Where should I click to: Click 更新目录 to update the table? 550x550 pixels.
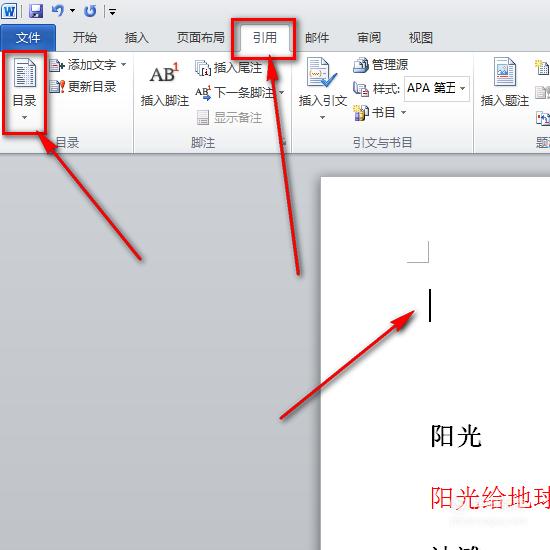[83, 87]
